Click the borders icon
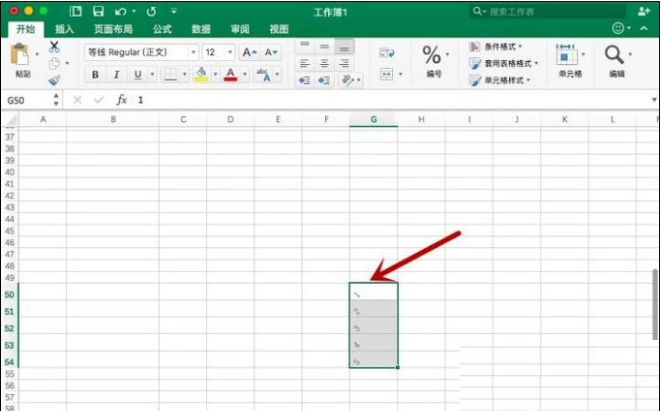 pyautogui.click(x=171, y=75)
